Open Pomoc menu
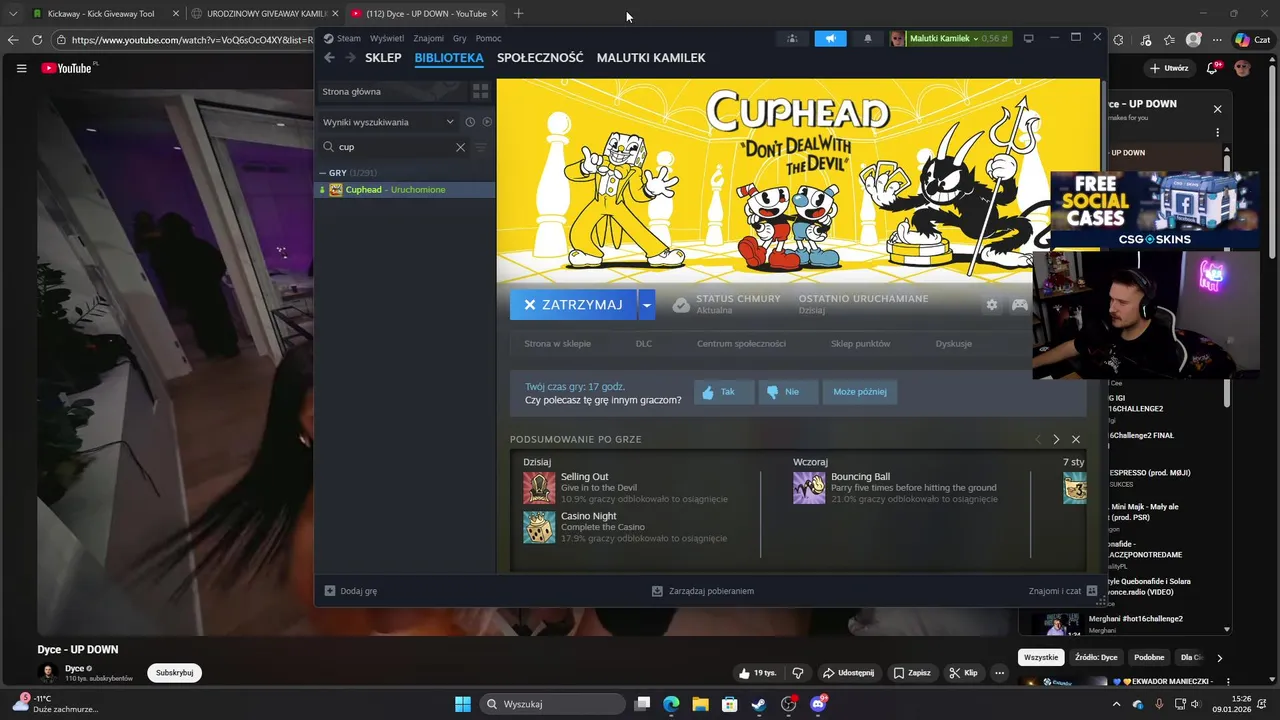The width and height of the screenshot is (1280, 720). [488, 38]
